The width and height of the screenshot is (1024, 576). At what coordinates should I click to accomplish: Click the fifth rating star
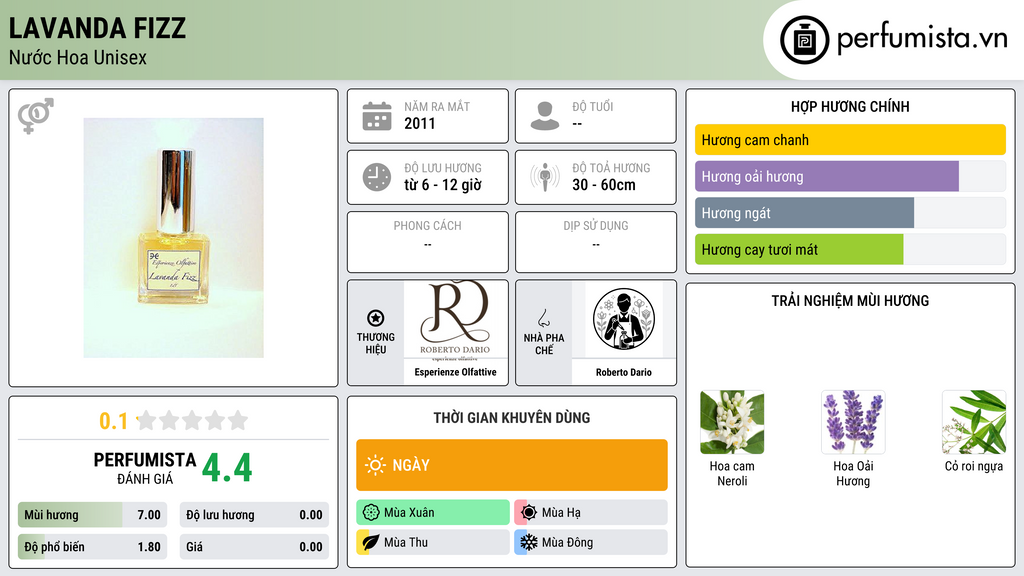point(238,420)
